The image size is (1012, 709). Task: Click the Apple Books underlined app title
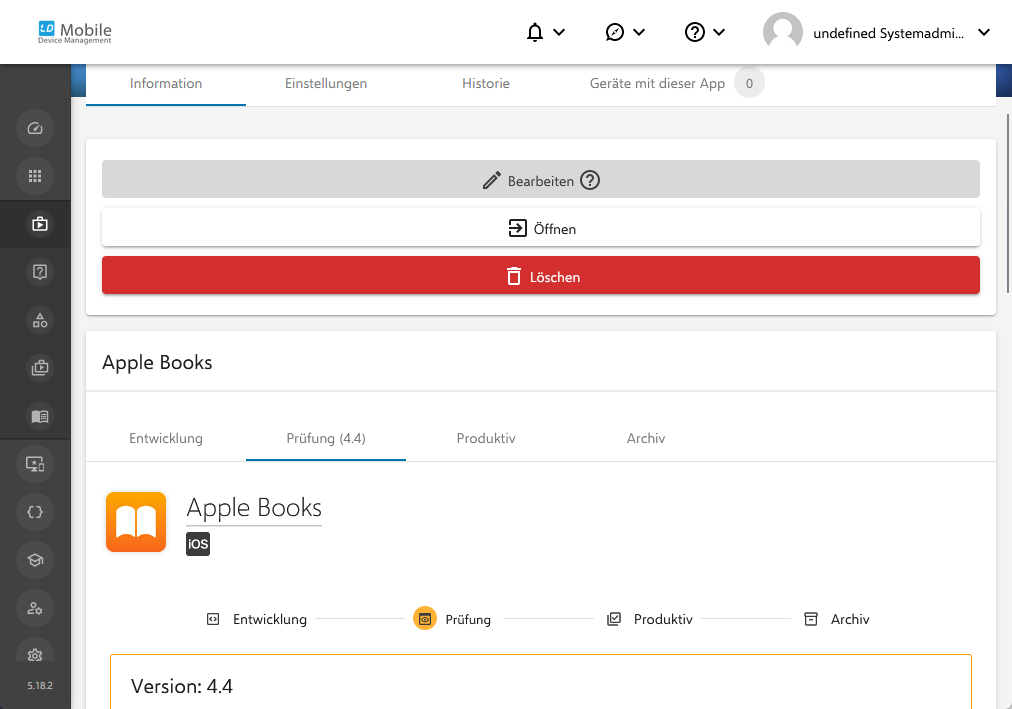coord(254,508)
